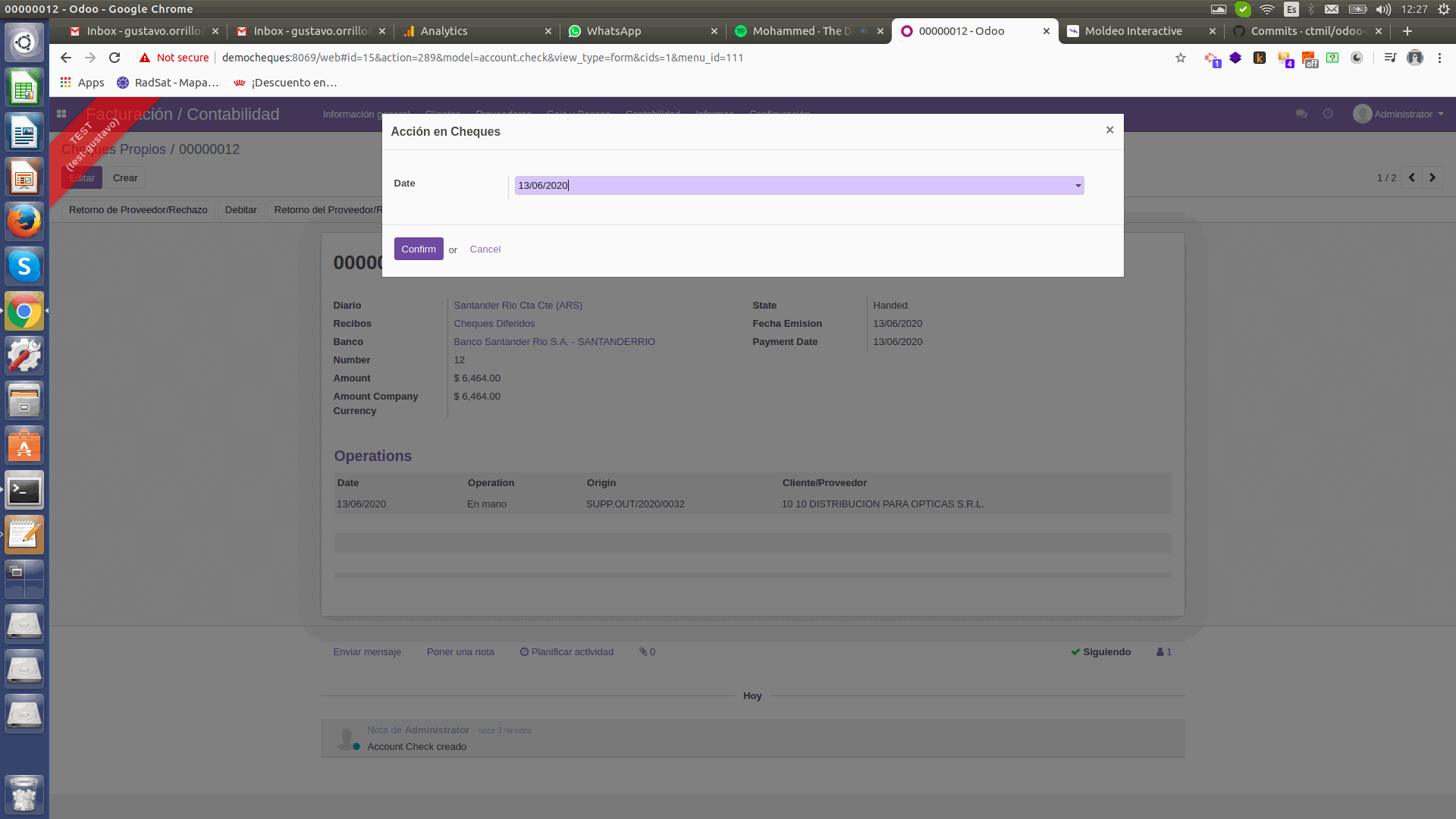Open the Date picker dropdown arrow
This screenshot has width=1456, height=819.
1078,186
